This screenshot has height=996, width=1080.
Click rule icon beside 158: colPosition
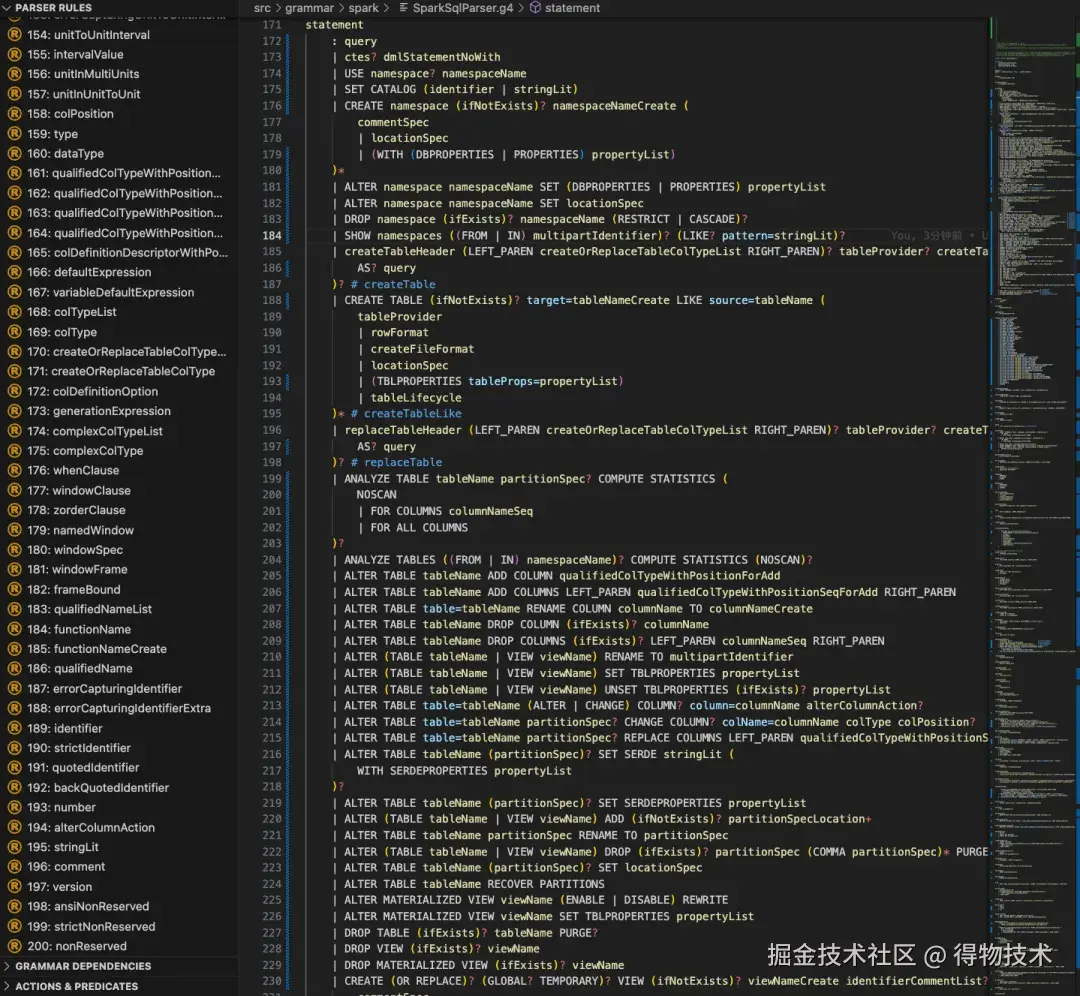14,114
